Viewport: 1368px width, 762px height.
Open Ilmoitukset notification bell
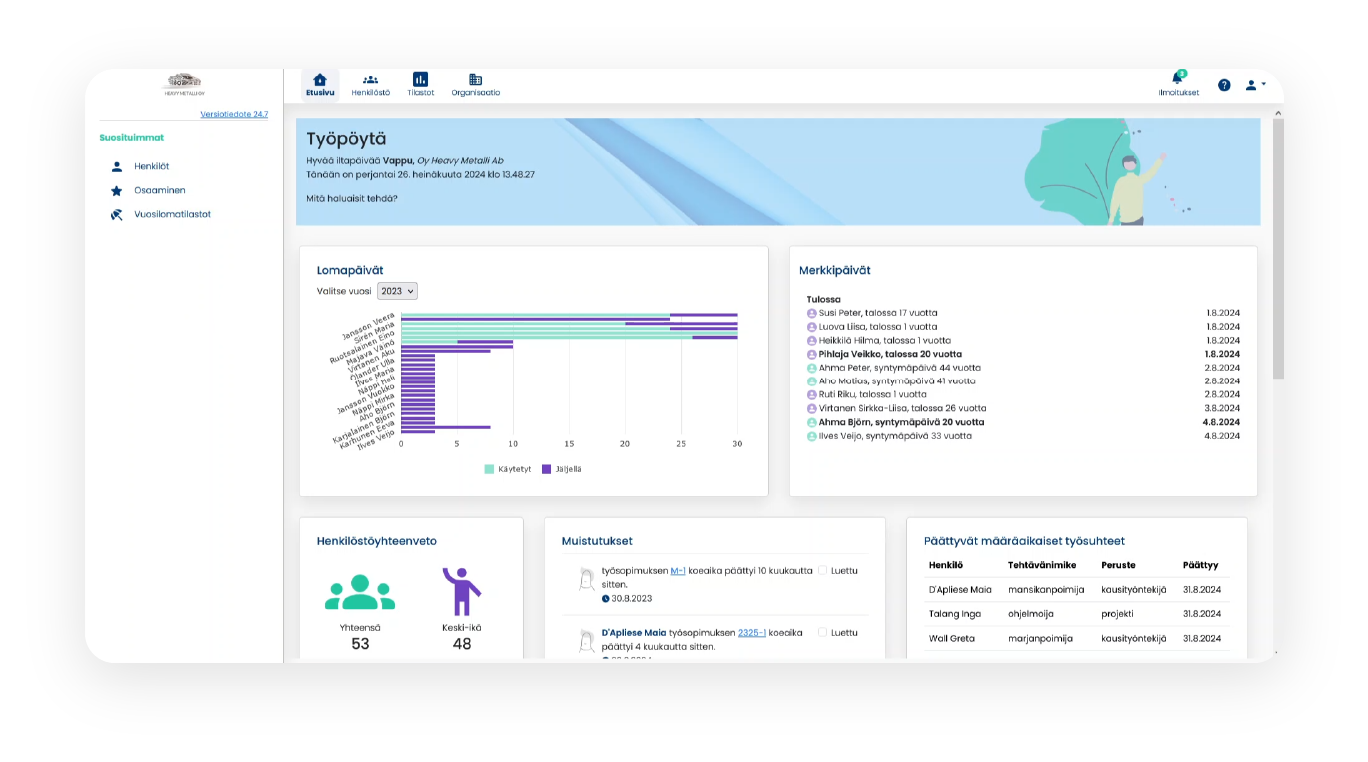1178,84
